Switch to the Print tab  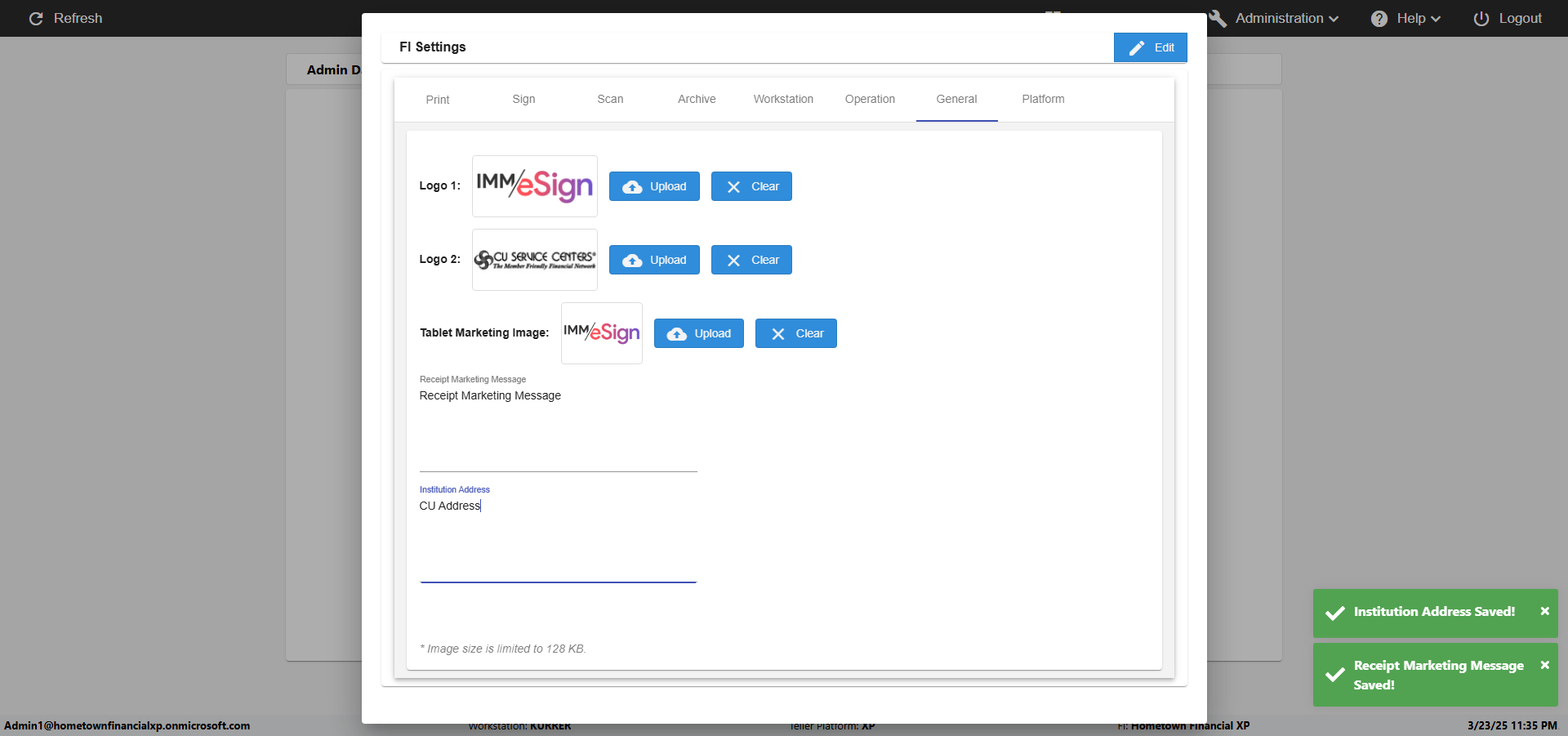tap(438, 100)
